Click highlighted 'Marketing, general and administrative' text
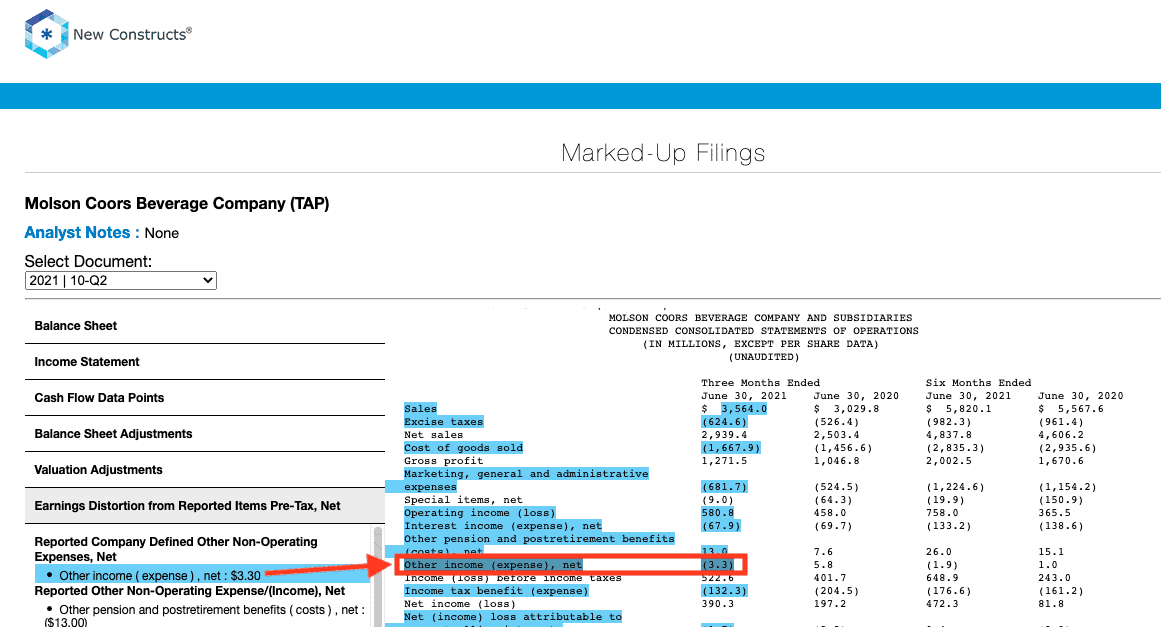 [526, 474]
